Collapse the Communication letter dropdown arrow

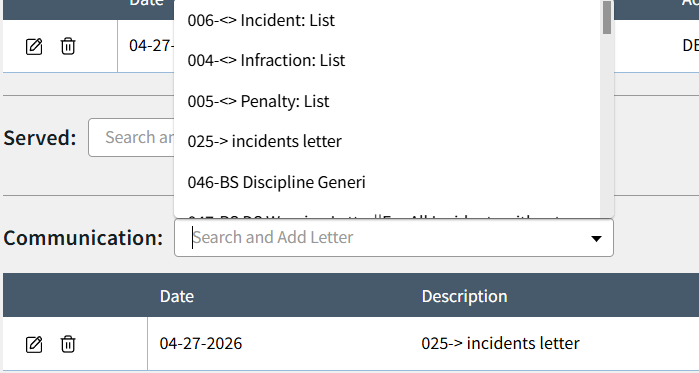click(596, 238)
